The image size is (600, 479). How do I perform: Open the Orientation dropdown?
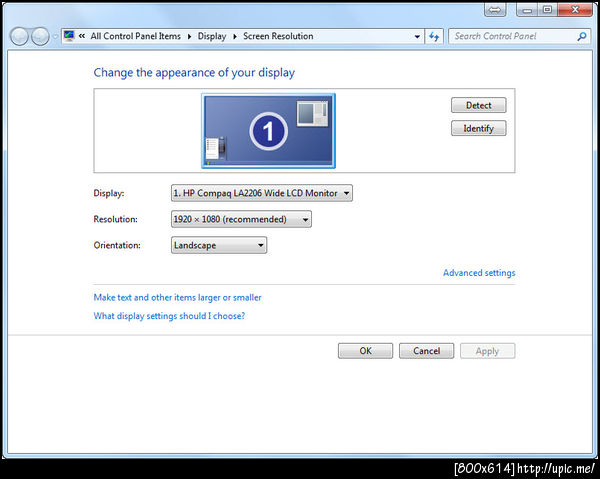[219, 245]
